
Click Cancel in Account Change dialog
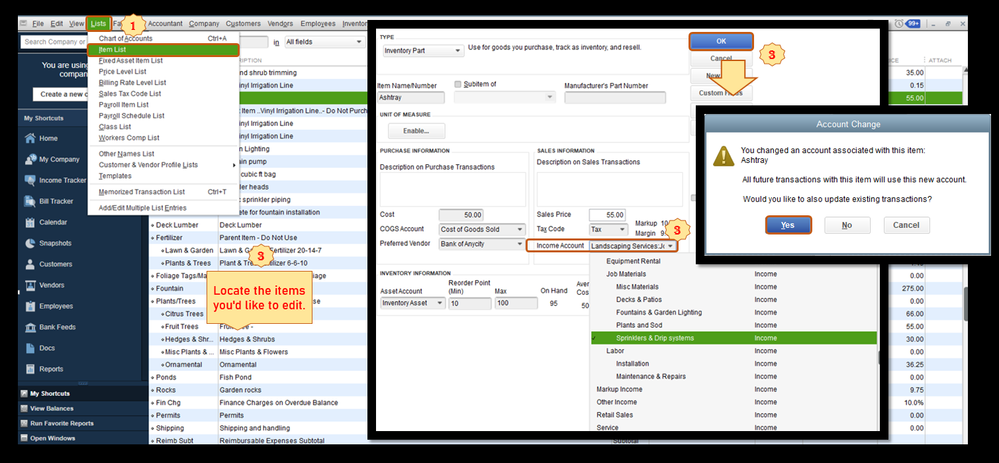pos(906,225)
